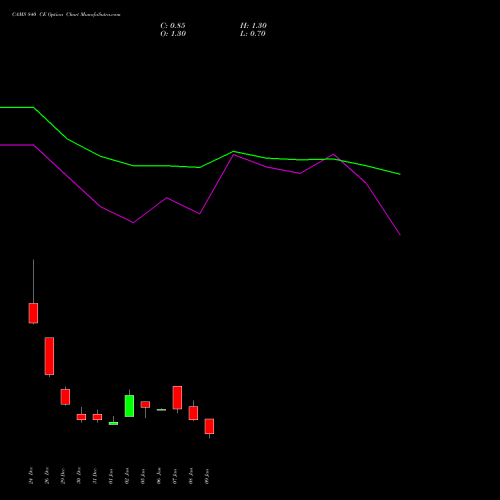Click the '01 Jan' date axis label
The width and height of the screenshot is (500, 500).
tap(111, 476)
